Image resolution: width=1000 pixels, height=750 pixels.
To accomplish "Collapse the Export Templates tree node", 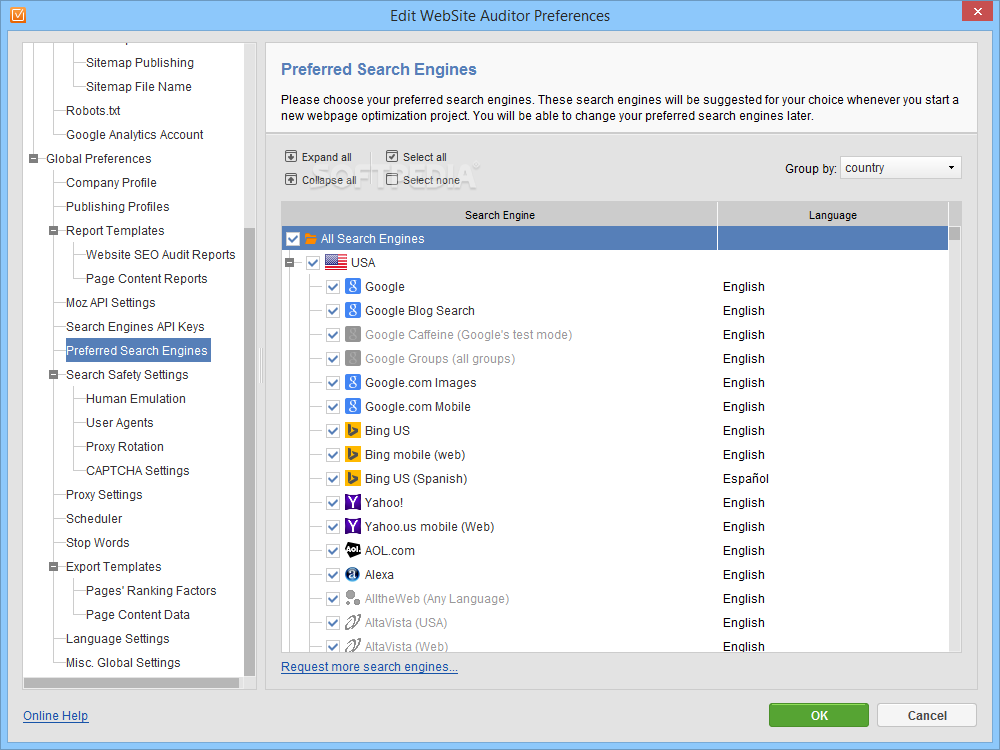I will [x=54, y=566].
